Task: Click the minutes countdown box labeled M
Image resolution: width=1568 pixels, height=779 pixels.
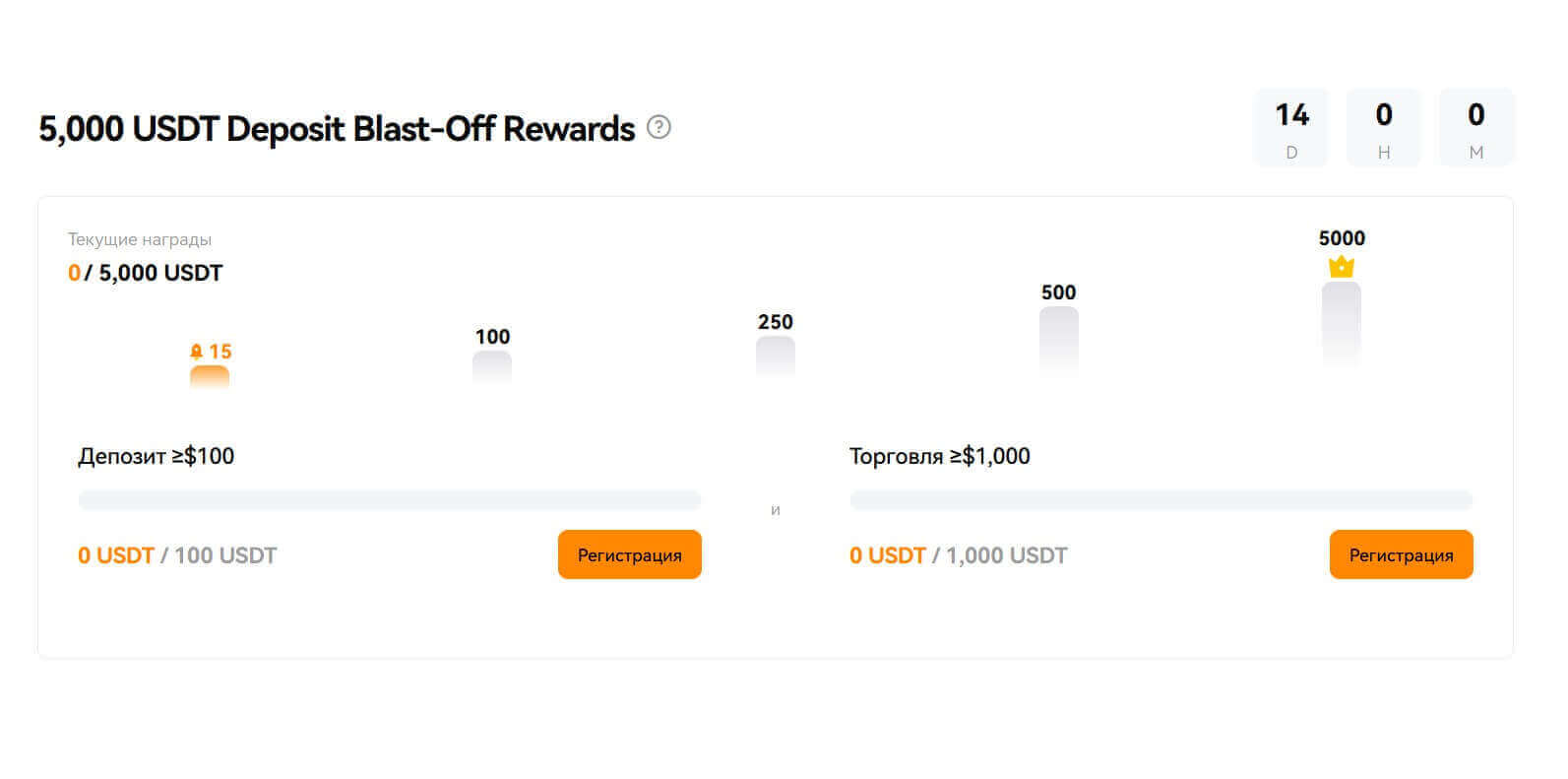Action: tap(1475, 128)
